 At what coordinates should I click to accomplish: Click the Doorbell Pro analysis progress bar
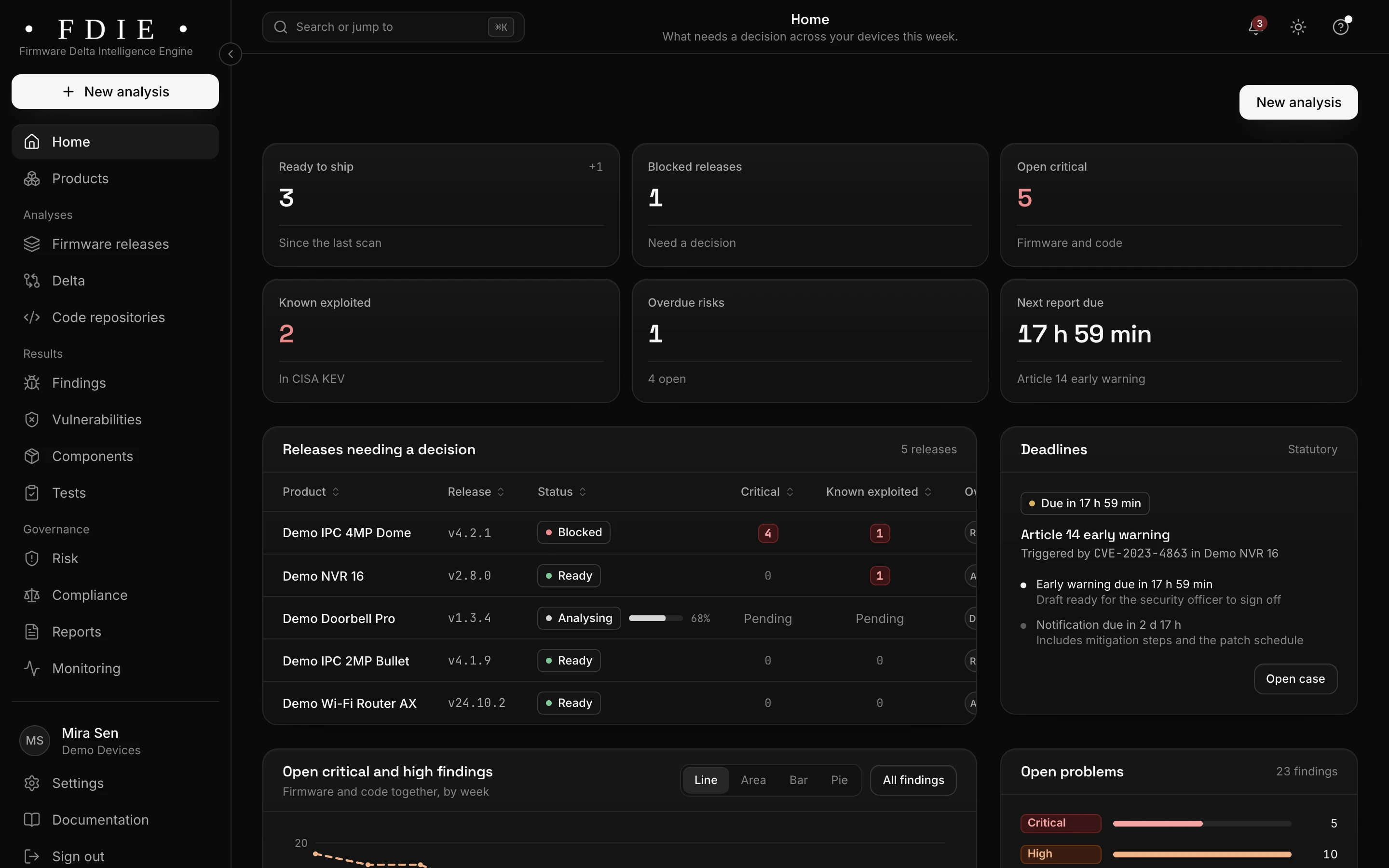[x=655, y=618]
